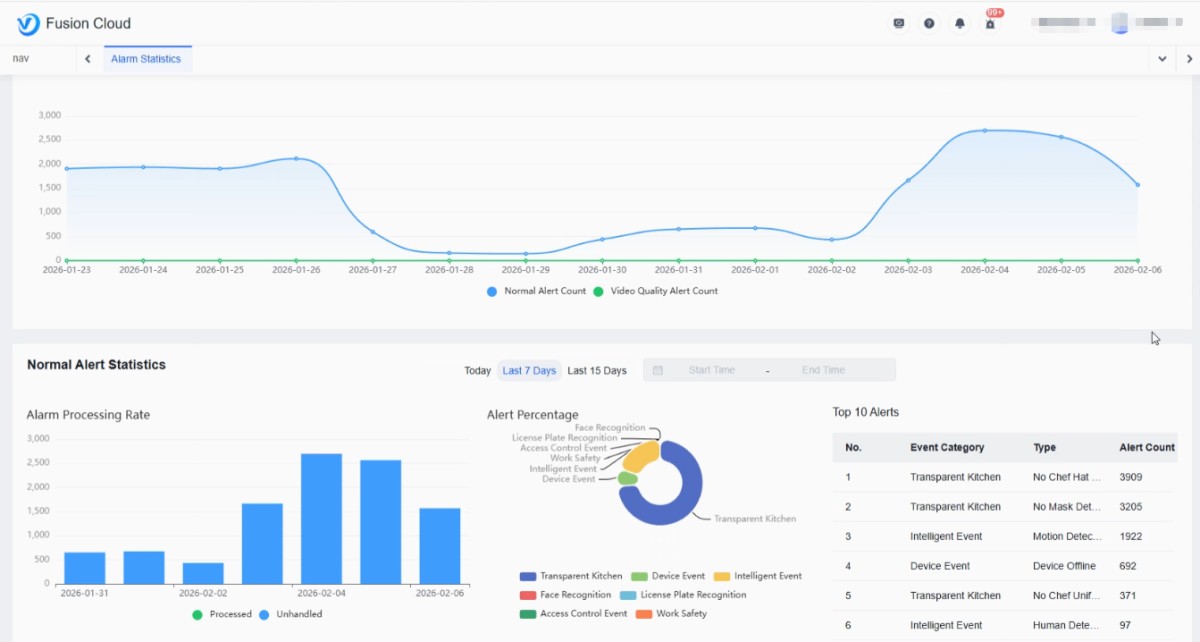Click the calendar icon in date range field

658,370
